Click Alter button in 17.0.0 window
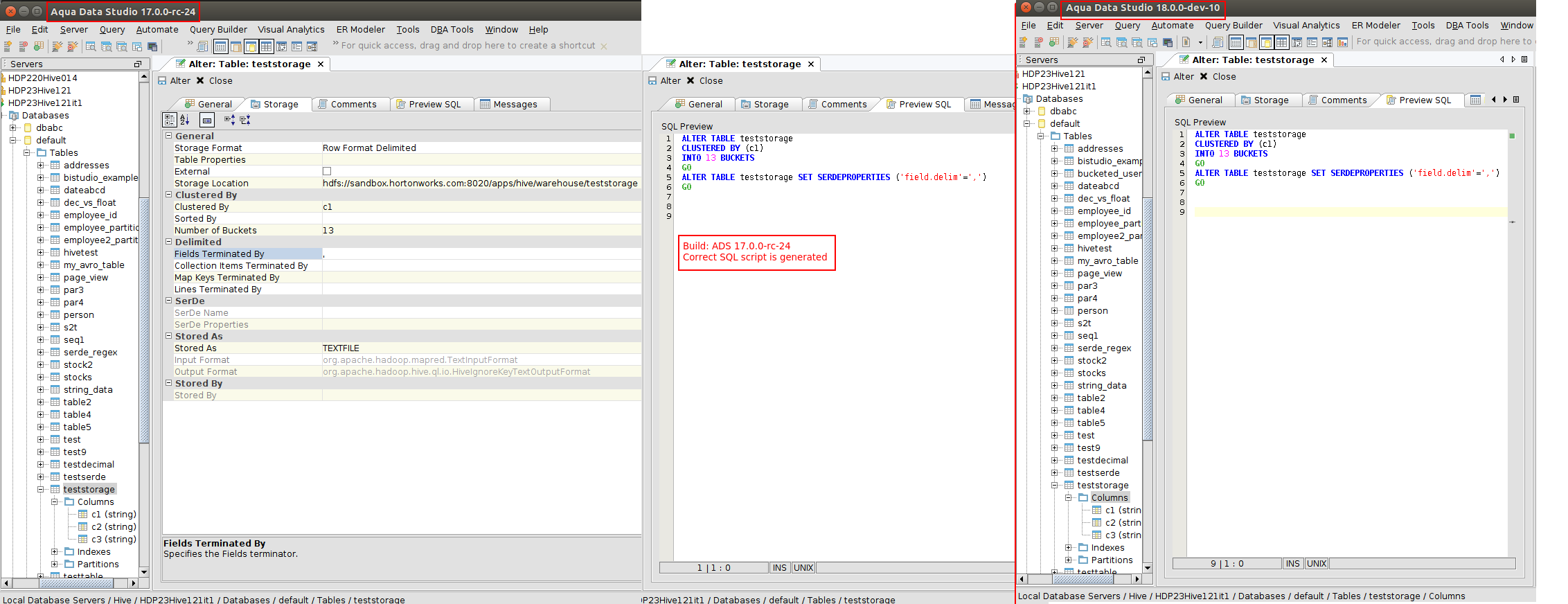This screenshot has width=1568, height=604. [x=174, y=80]
